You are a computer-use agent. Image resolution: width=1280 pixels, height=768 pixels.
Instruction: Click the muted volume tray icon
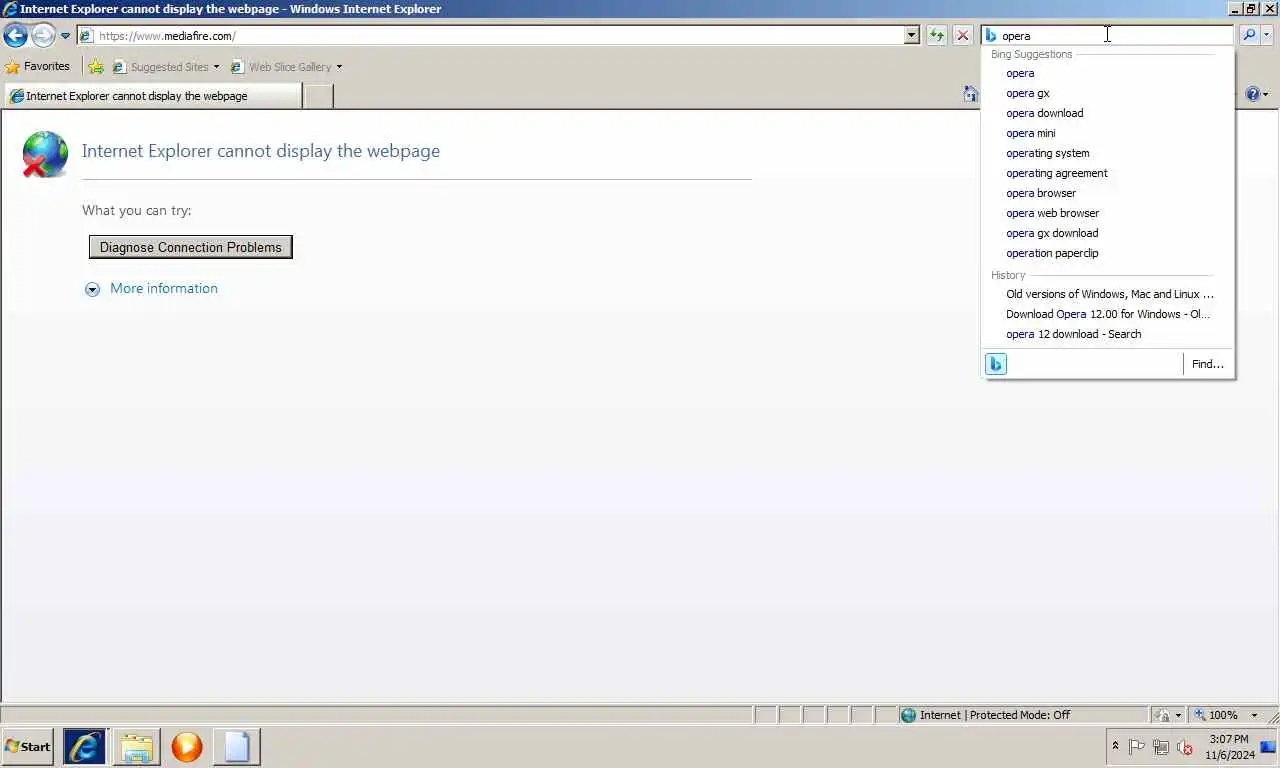point(1185,747)
